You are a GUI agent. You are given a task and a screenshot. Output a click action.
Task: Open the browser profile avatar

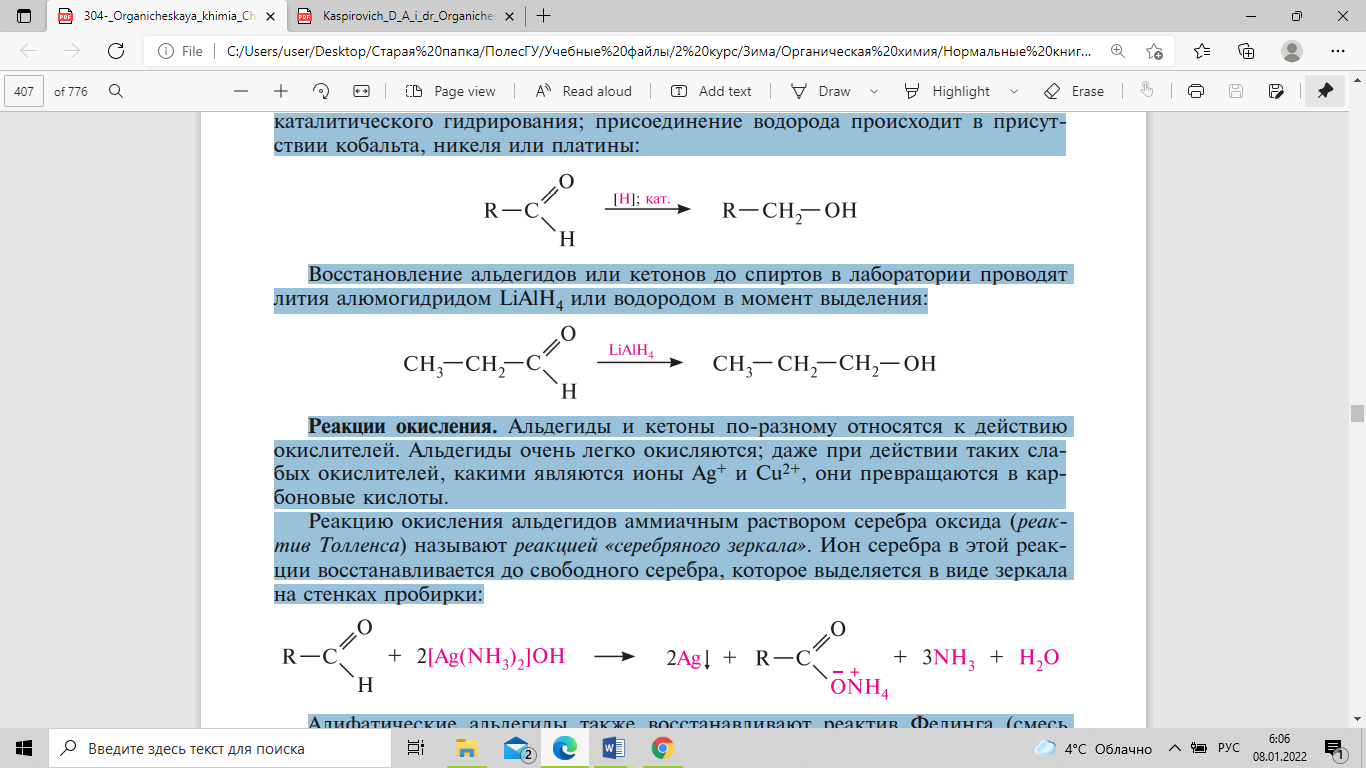[1292, 51]
